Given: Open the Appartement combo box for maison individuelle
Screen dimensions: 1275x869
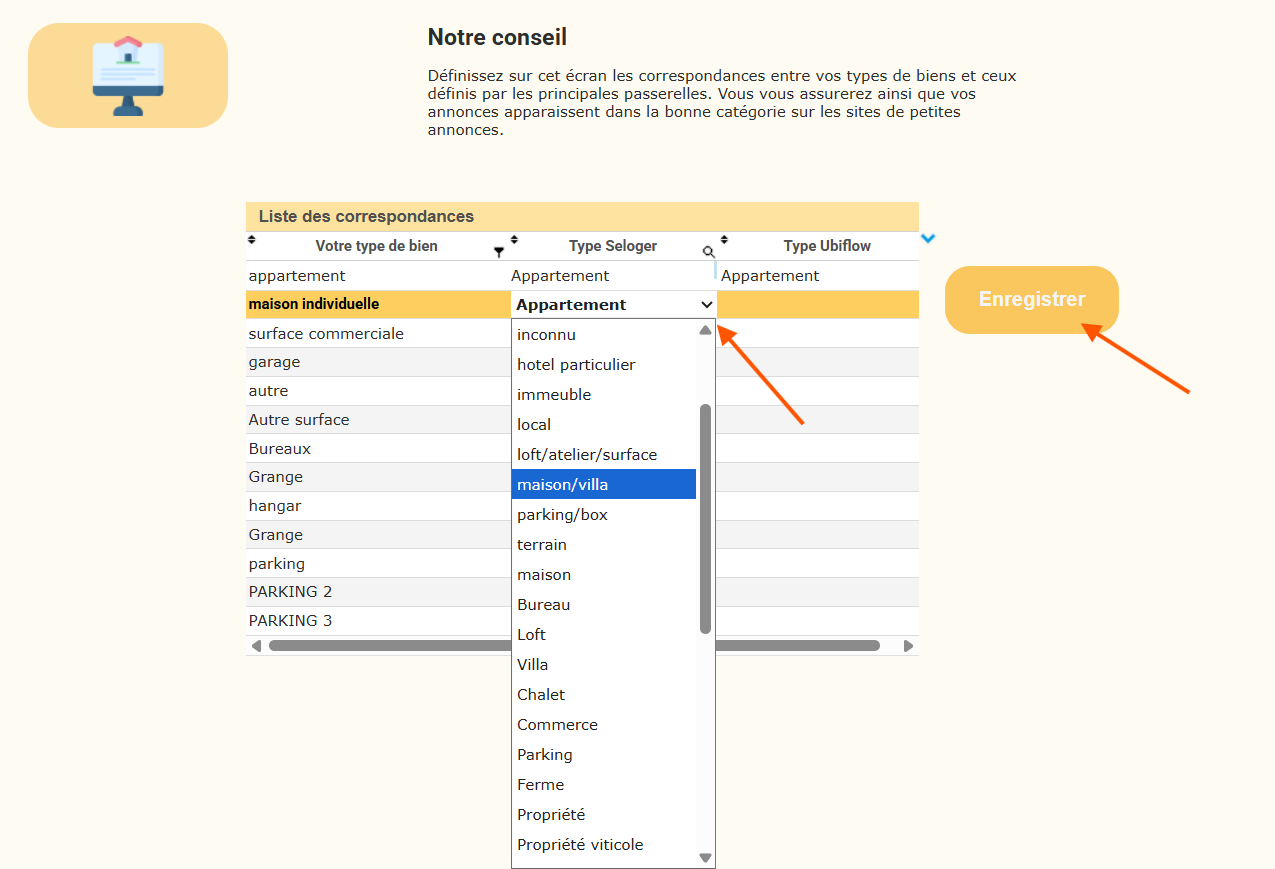Looking at the screenshot, I should click(x=614, y=305).
